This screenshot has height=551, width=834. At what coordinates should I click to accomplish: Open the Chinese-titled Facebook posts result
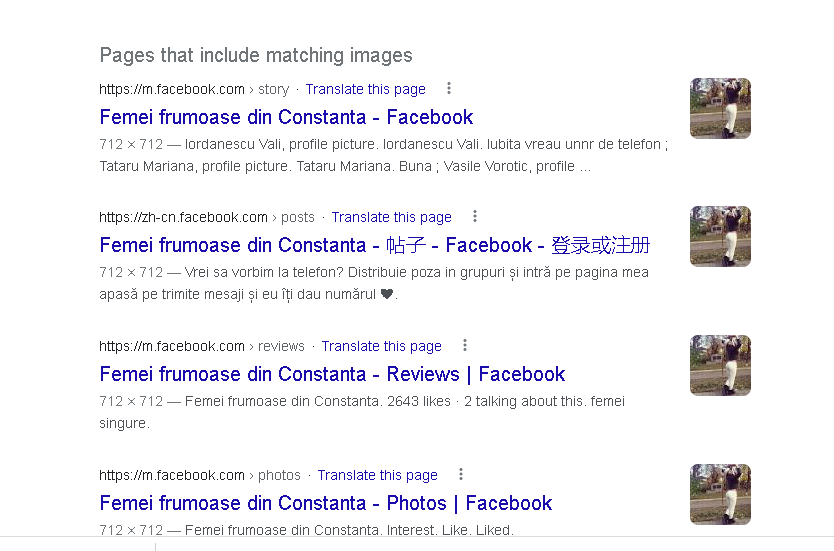pyautogui.click(x=375, y=245)
